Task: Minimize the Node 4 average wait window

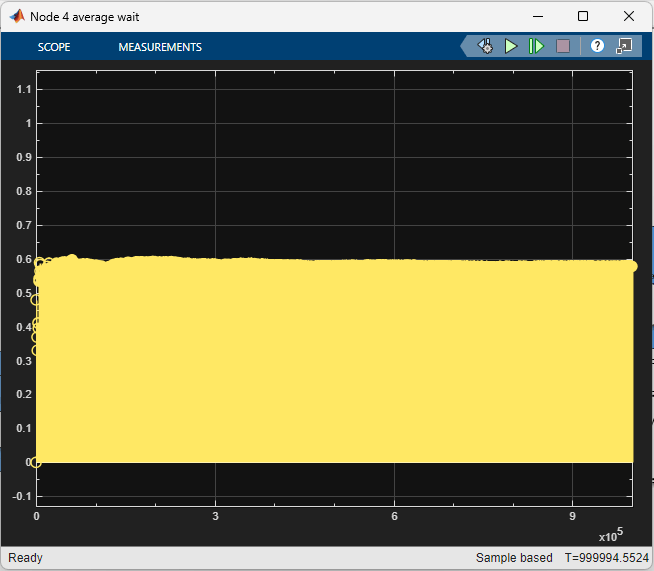Action: [x=538, y=17]
